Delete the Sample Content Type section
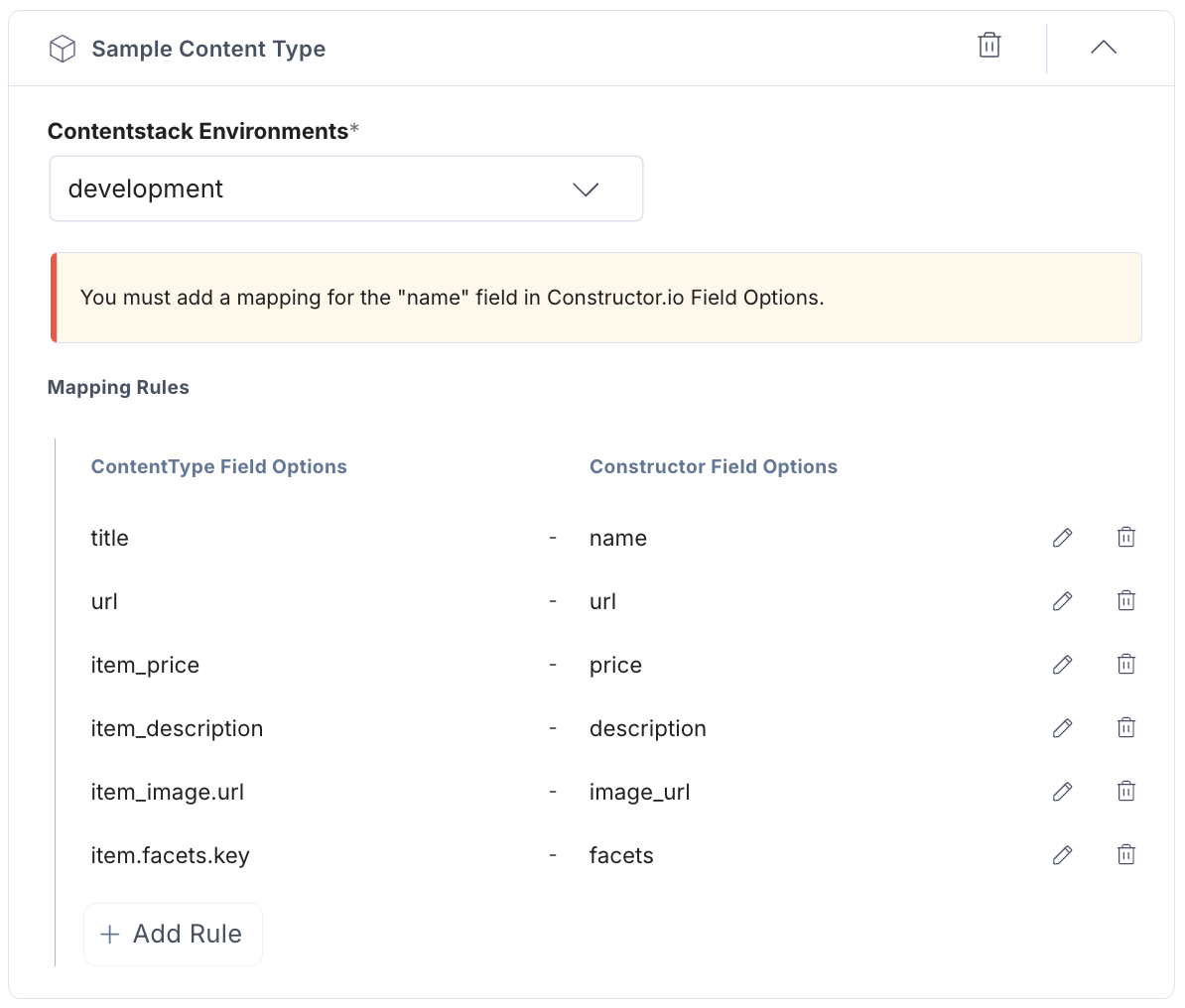The height and width of the screenshot is (1008, 1185). [989, 46]
